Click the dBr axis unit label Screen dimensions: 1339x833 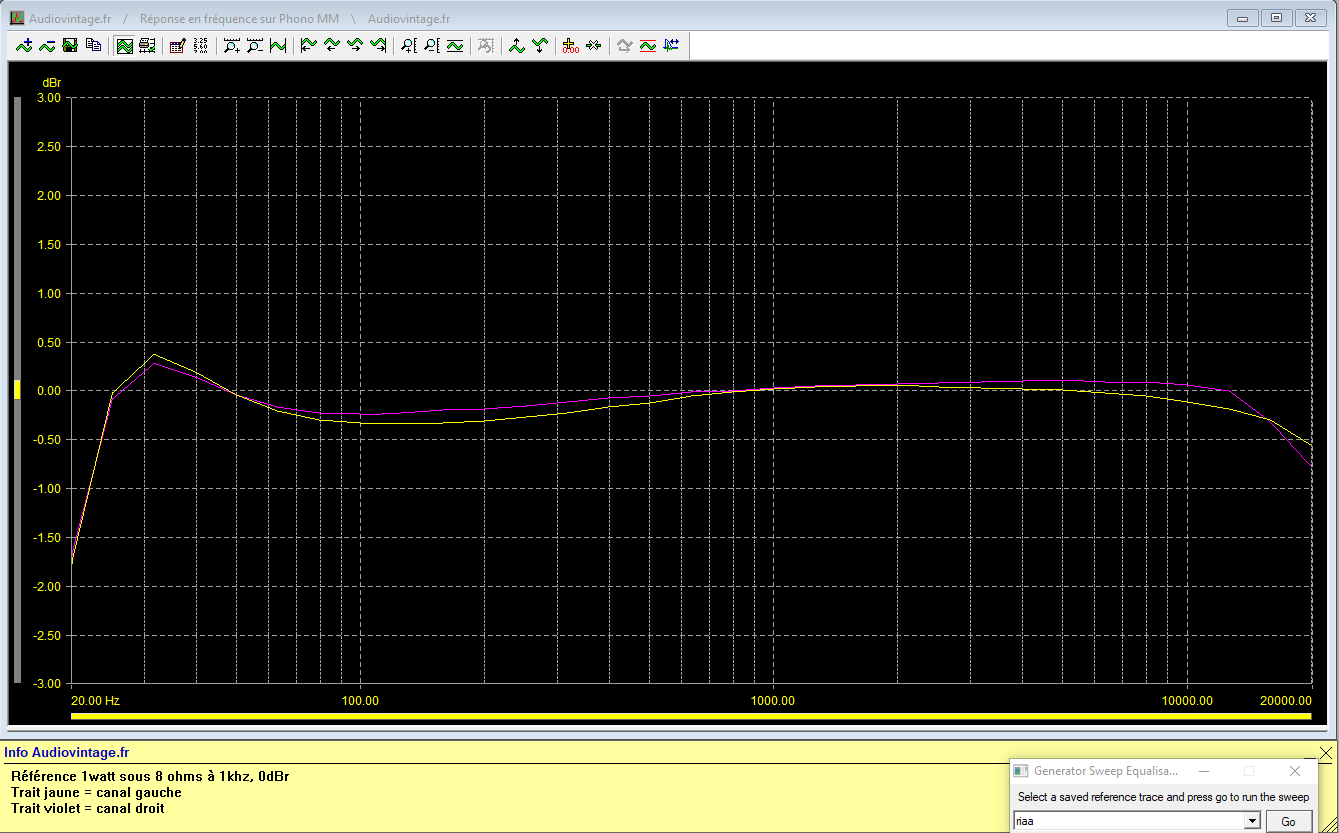click(51, 82)
